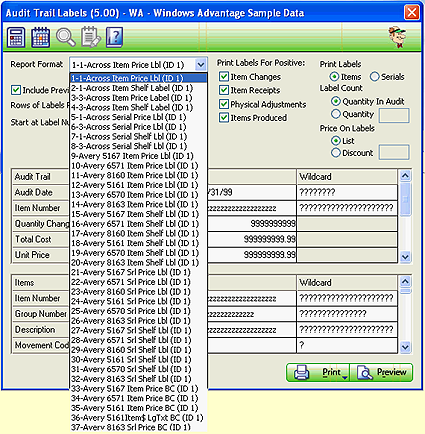Viewport: 425px width, 434px height.
Task: Click the Movement Code wildcard cell
Action: (x=347, y=345)
